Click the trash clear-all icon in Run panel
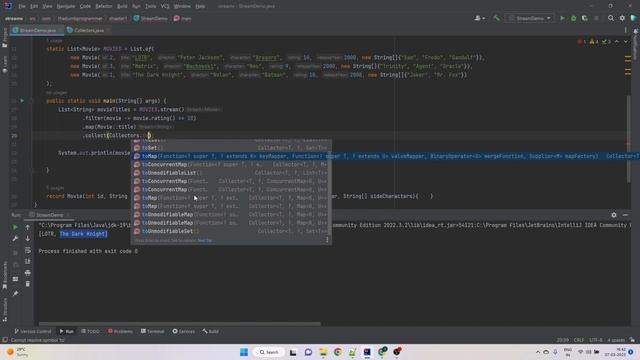Image resolution: width=640 pixels, height=360 pixels. tap(28, 284)
